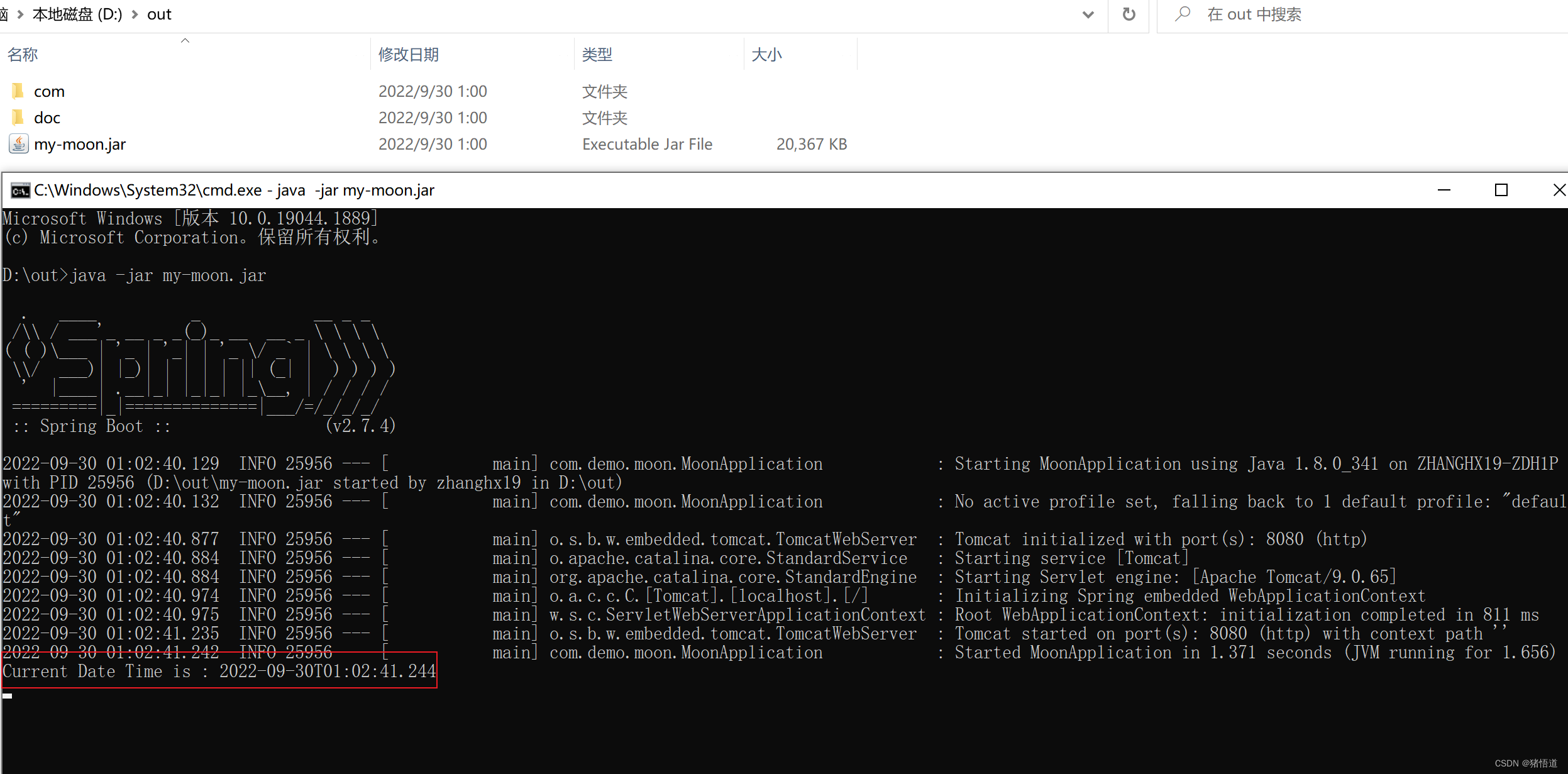Viewport: 1568px width, 774px height.
Task: Sort files by 名称 column
Action: pyautogui.click(x=23, y=55)
